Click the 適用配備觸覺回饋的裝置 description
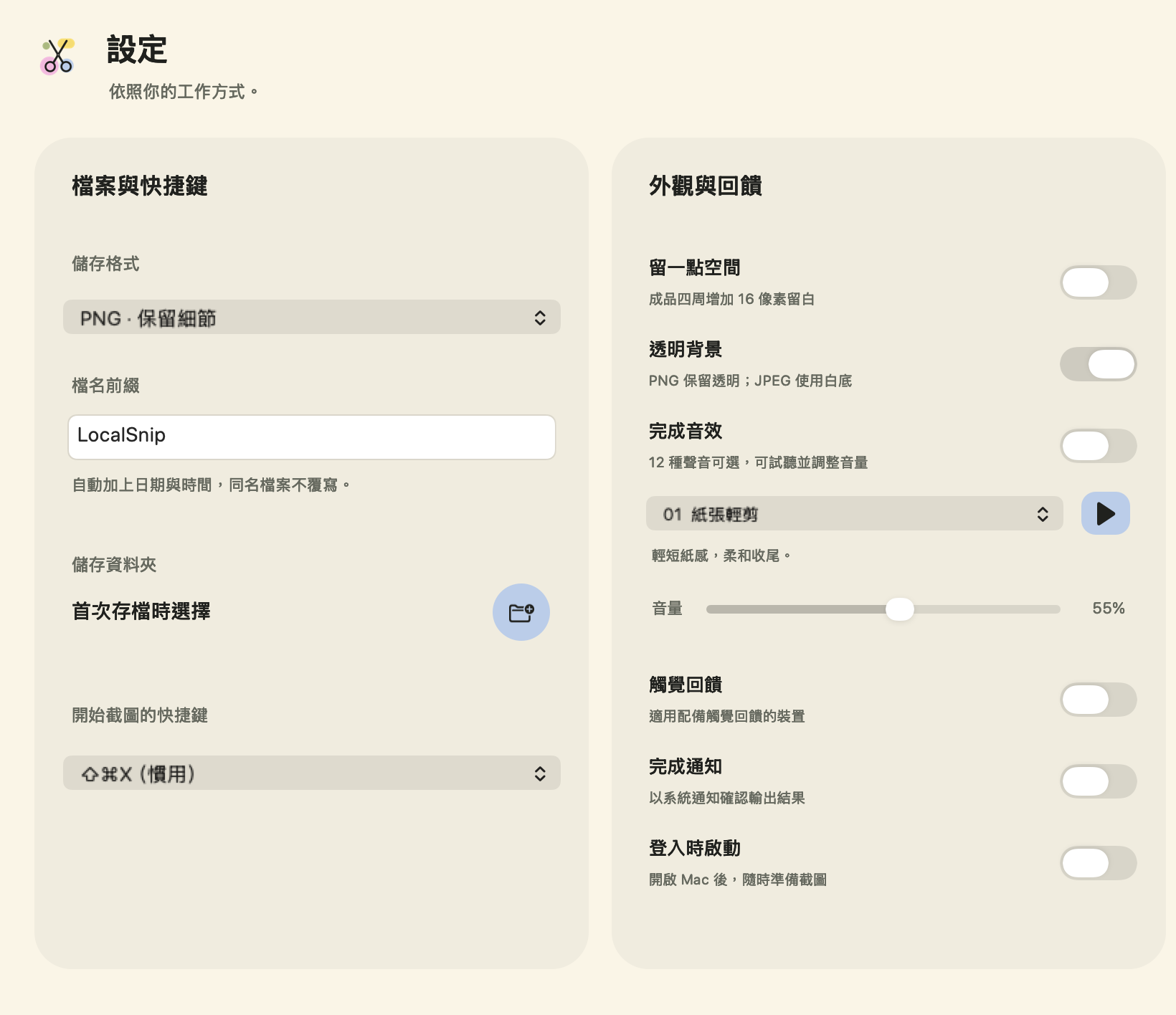1176x1015 pixels. pos(727,716)
